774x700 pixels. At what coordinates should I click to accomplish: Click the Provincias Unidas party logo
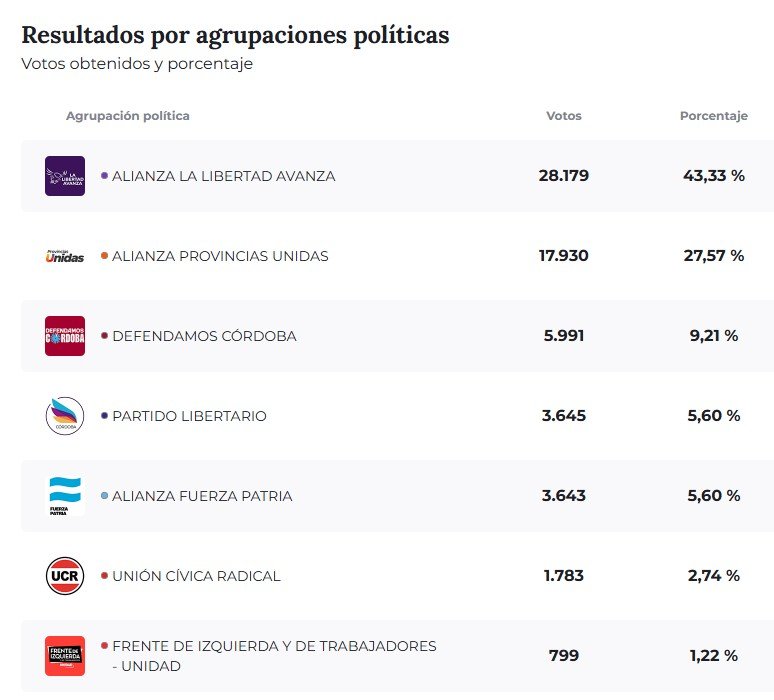[x=65, y=256]
